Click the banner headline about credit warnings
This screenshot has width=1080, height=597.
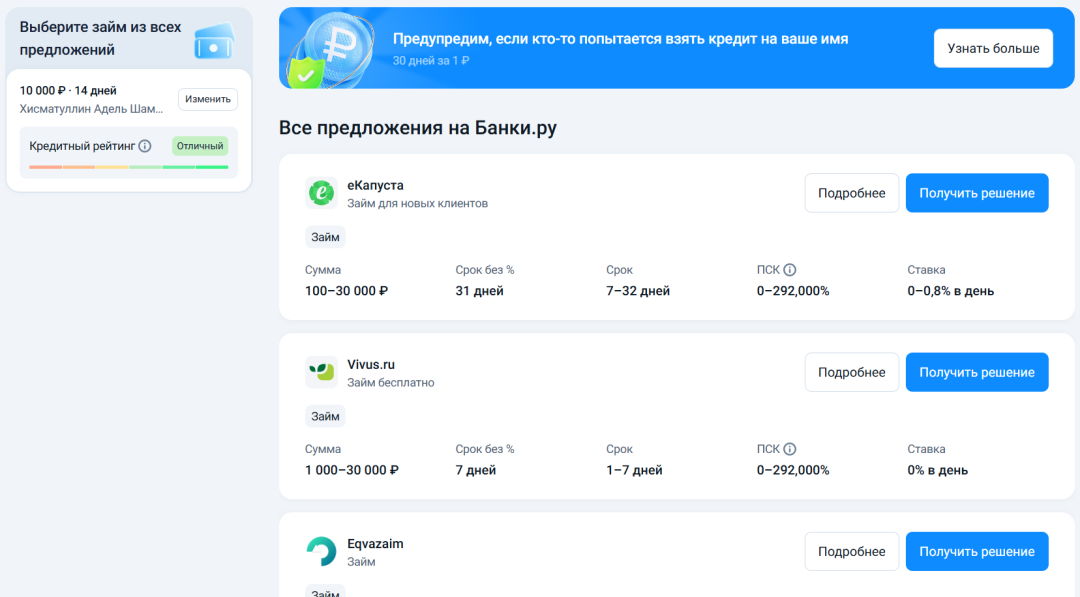coord(621,39)
